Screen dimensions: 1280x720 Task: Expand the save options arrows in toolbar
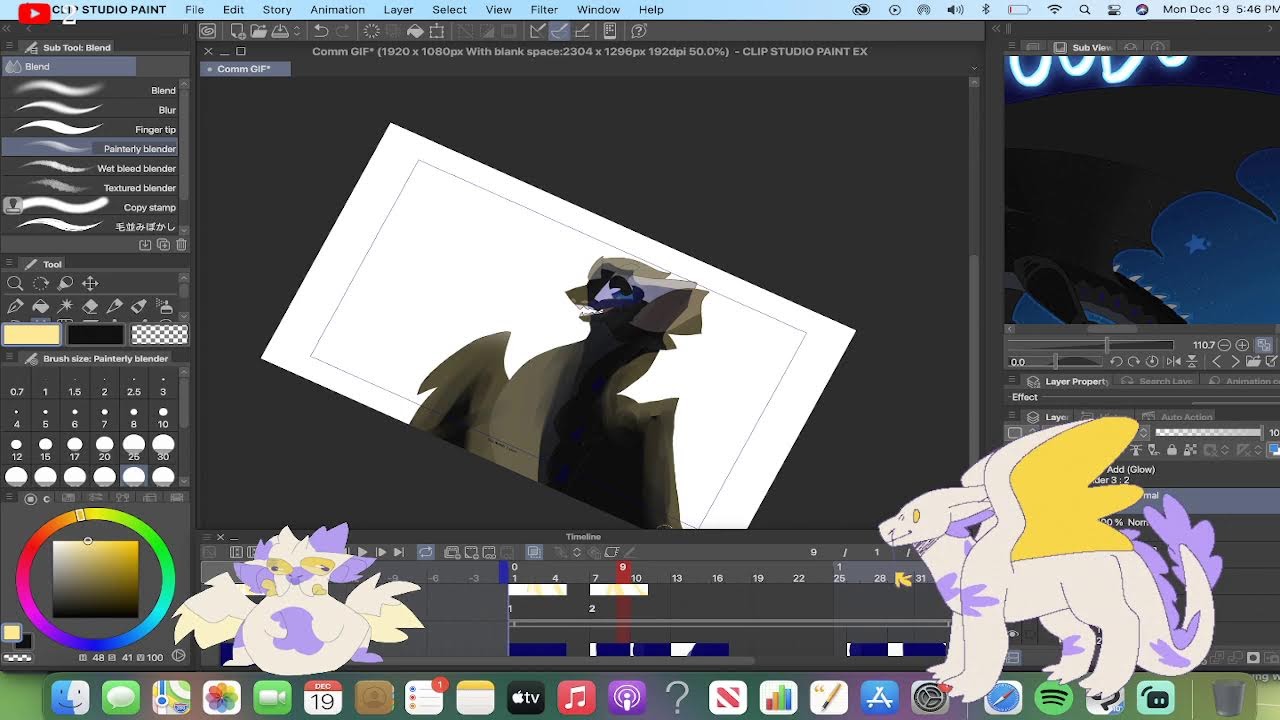click(297, 31)
